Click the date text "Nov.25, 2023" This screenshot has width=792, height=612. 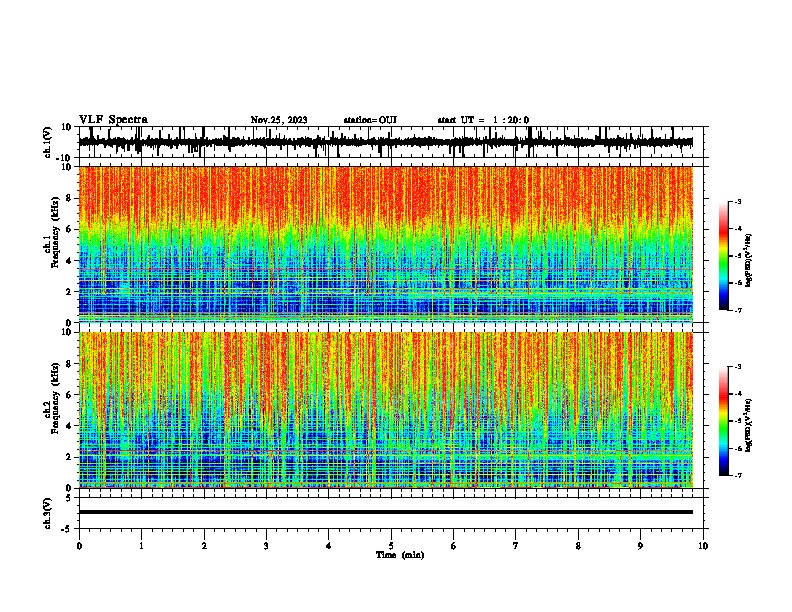(x=279, y=120)
